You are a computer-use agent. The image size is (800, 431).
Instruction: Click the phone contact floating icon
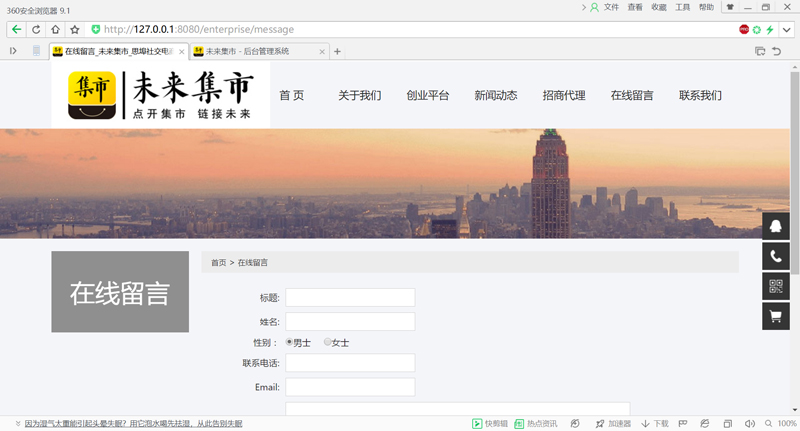[775, 256]
